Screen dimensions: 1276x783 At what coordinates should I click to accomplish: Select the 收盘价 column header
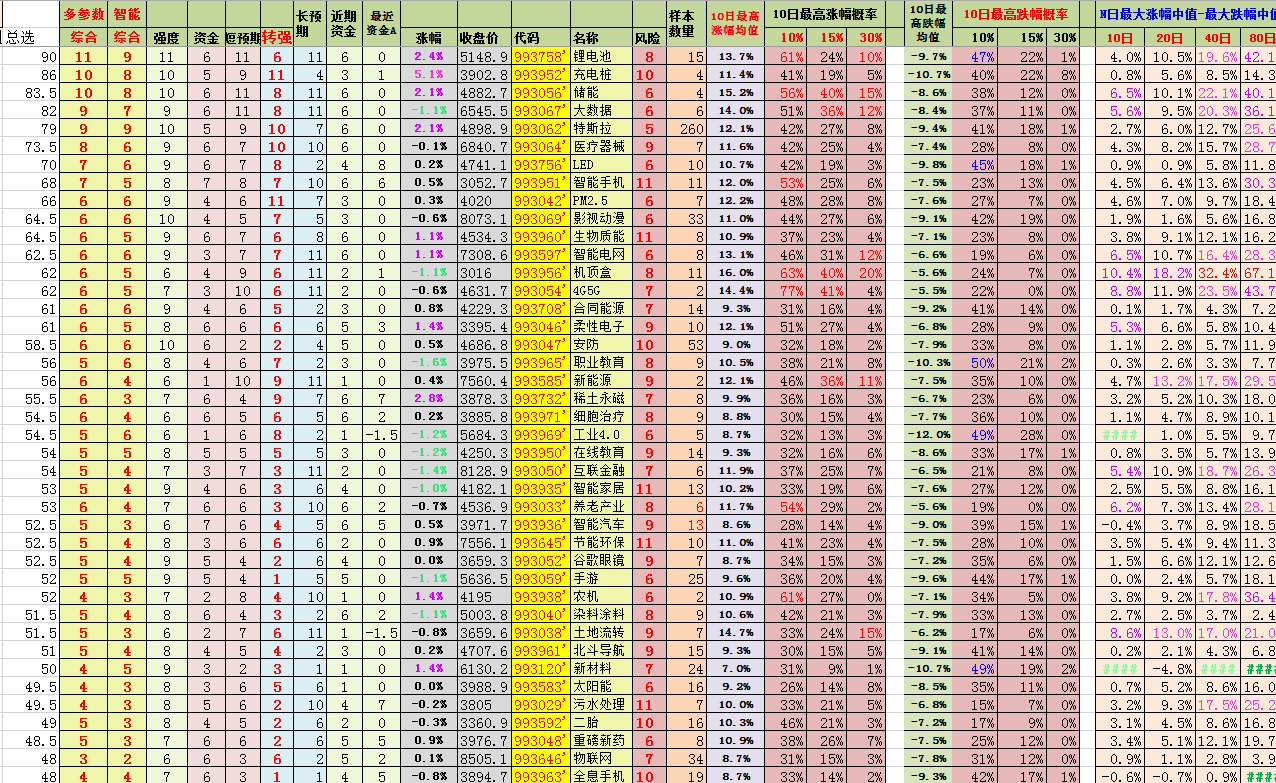click(x=484, y=37)
